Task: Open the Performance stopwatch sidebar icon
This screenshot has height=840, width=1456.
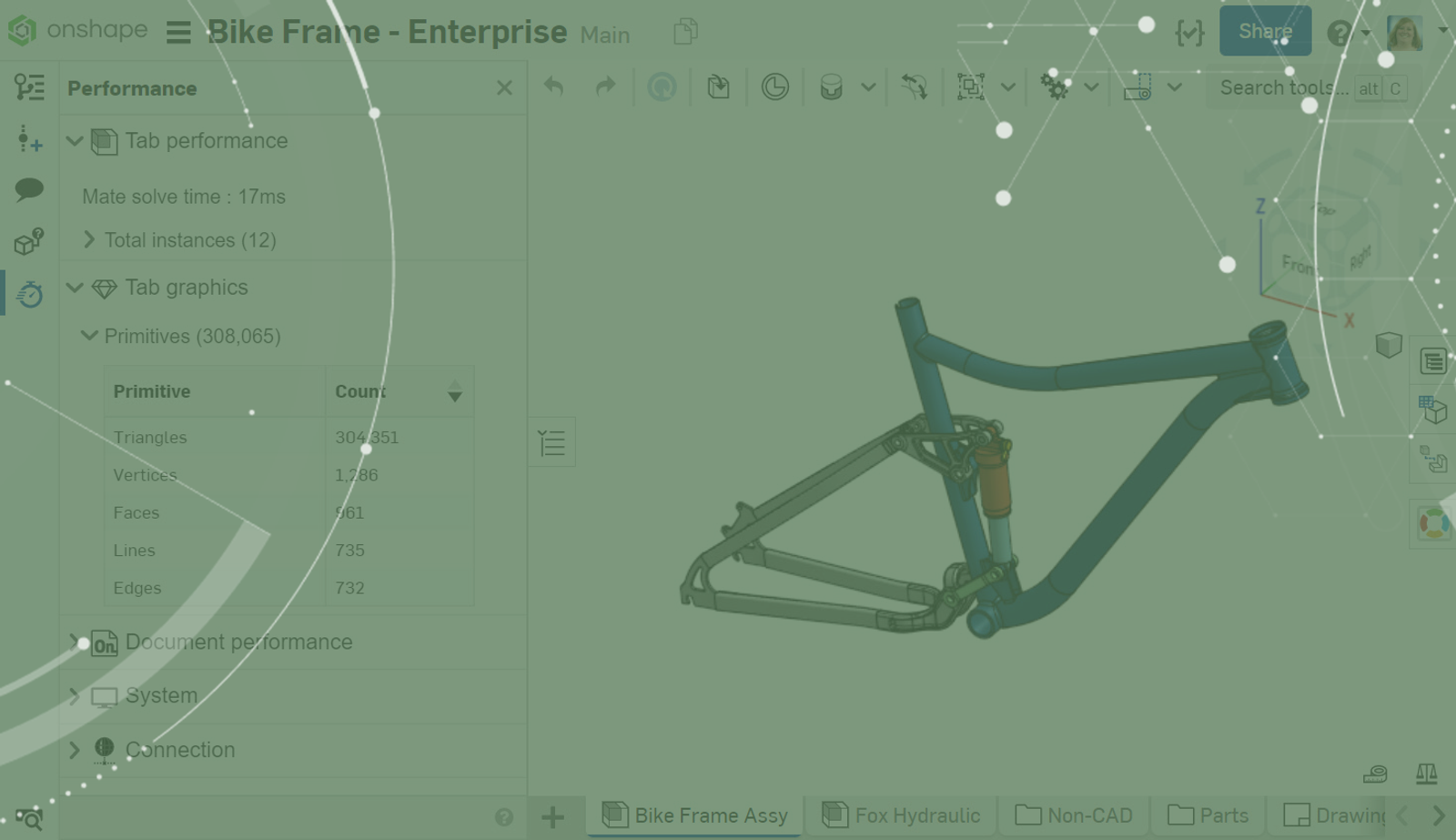Action: [29, 294]
